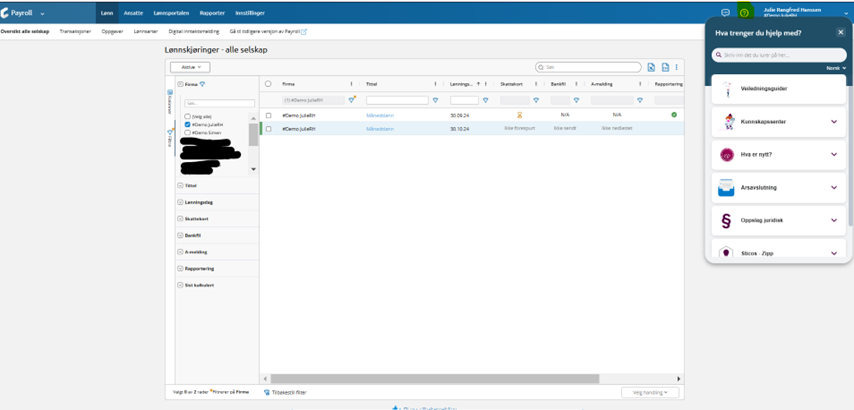Open the Transaksjoner sub-menu item
854x410 pixels.
point(75,31)
